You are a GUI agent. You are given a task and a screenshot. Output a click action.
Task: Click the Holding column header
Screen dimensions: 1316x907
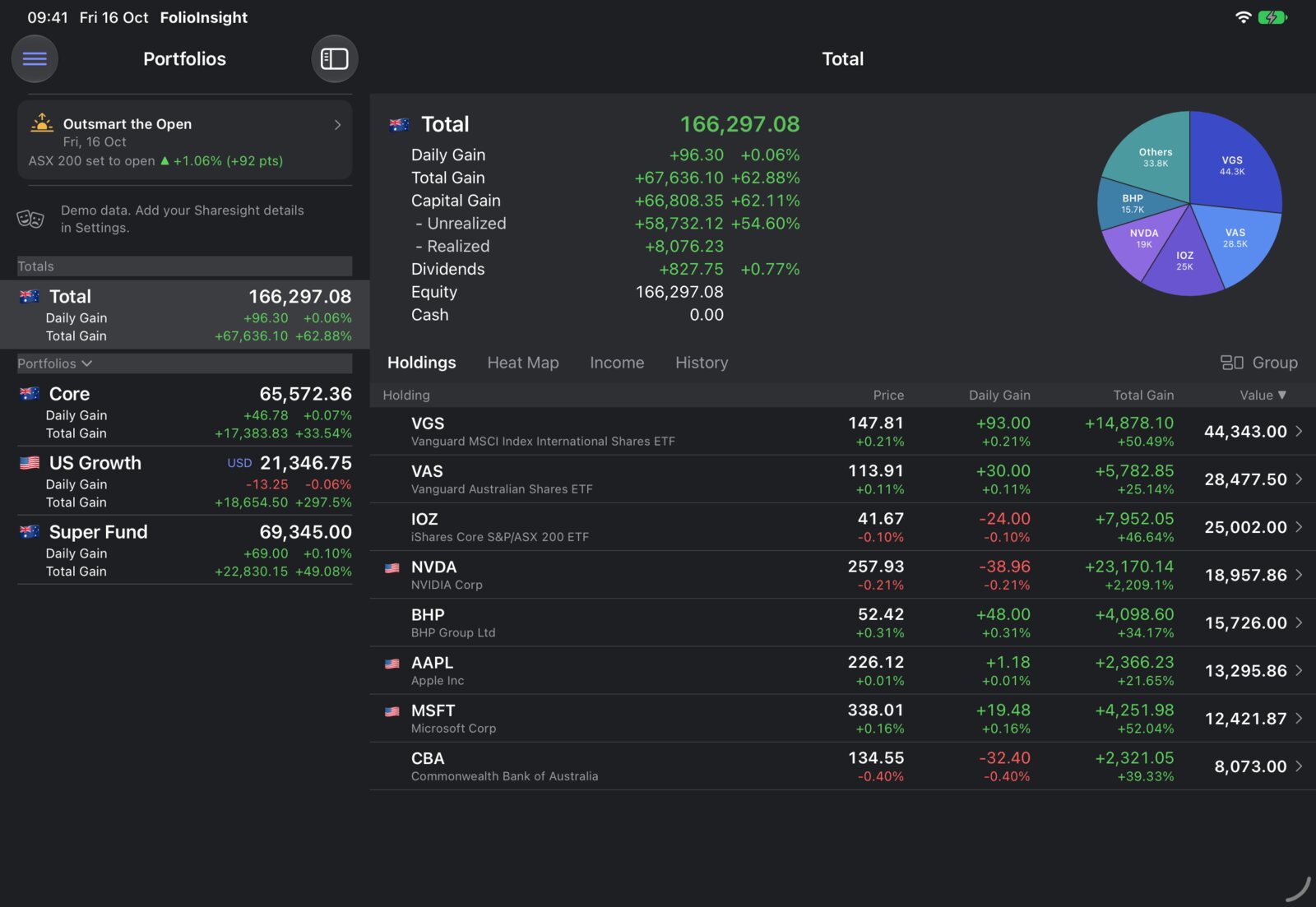406,396
